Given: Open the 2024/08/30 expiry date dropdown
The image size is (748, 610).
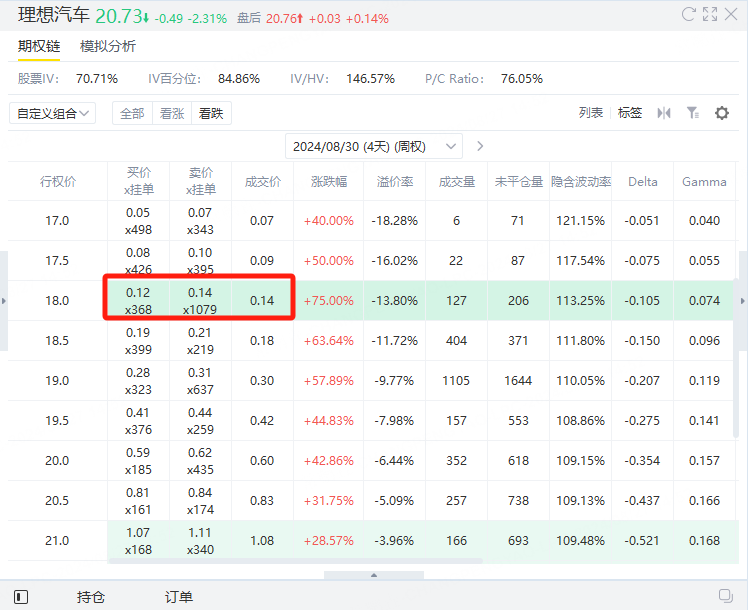Looking at the screenshot, I should point(374,146).
